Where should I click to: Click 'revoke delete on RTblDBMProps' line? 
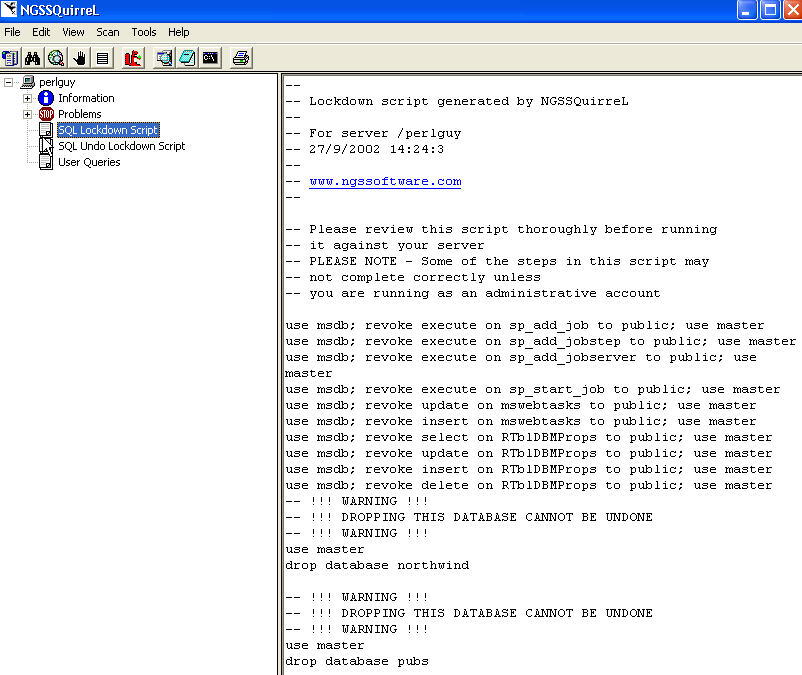click(x=529, y=485)
